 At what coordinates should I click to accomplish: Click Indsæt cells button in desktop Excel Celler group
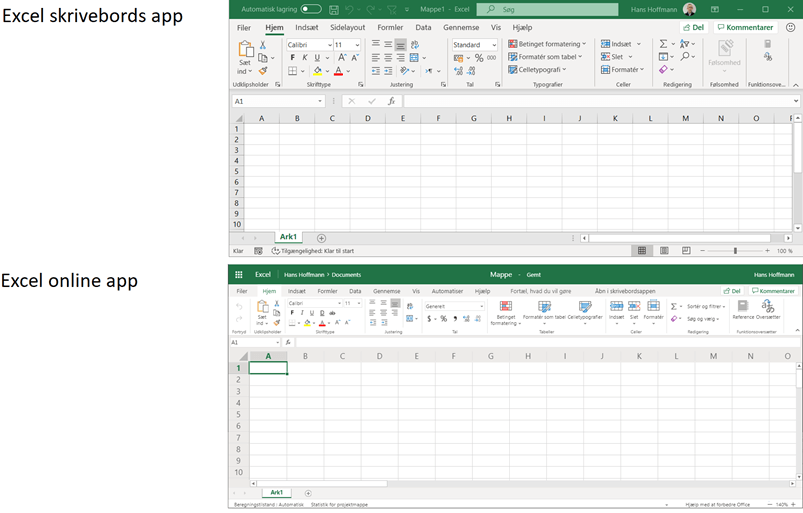tap(616, 44)
